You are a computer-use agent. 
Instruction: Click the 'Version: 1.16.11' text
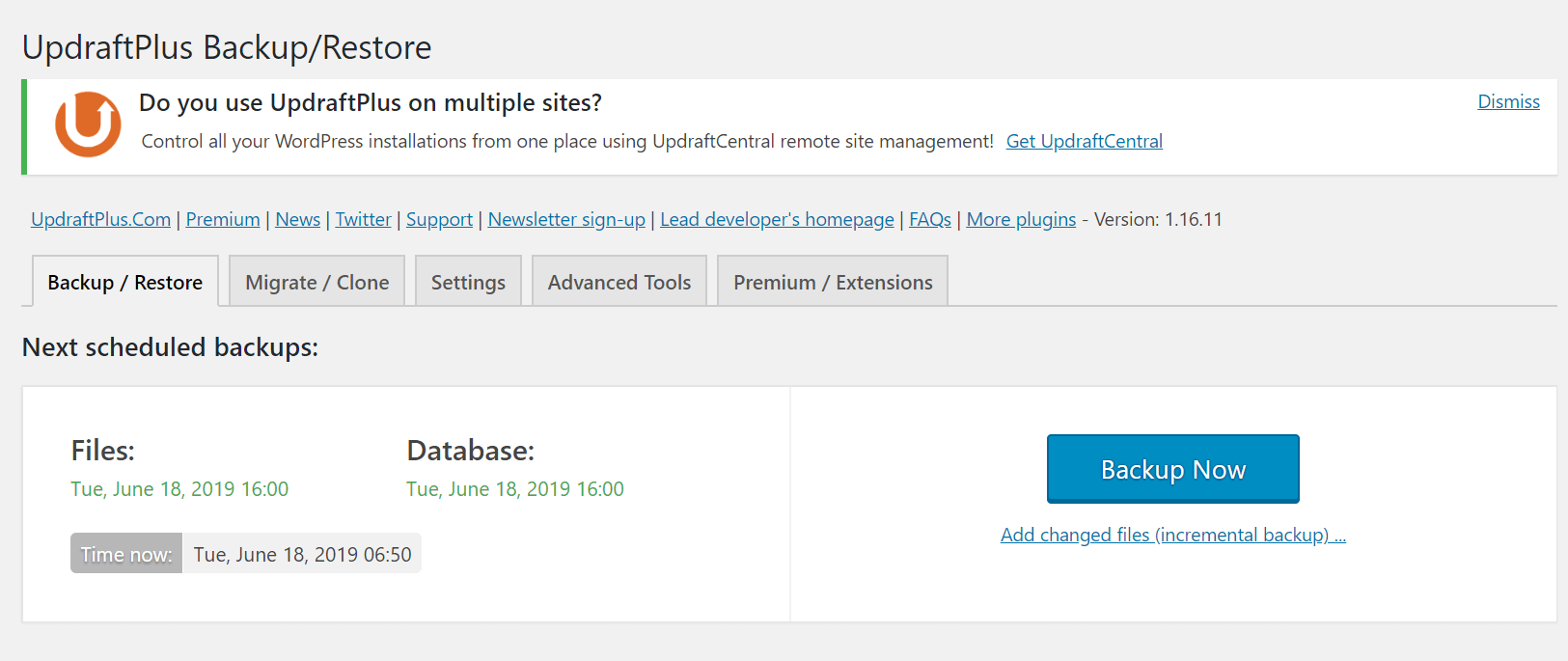tap(1158, 219)
